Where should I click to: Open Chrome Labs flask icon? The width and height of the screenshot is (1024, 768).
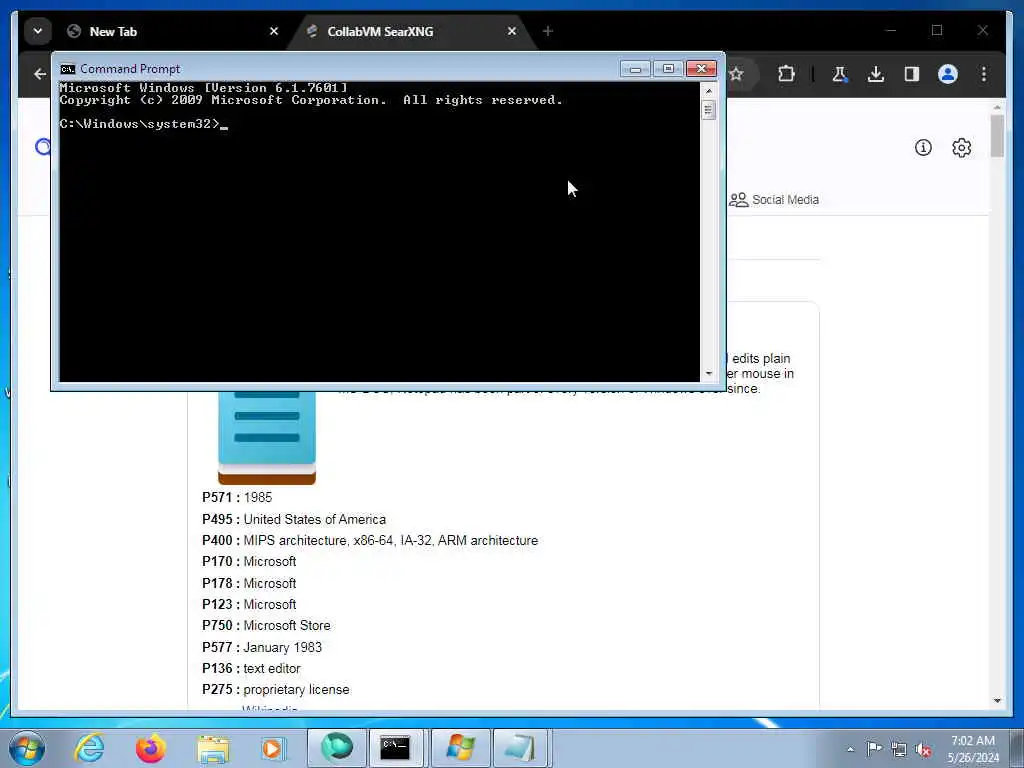coord(840,74)
